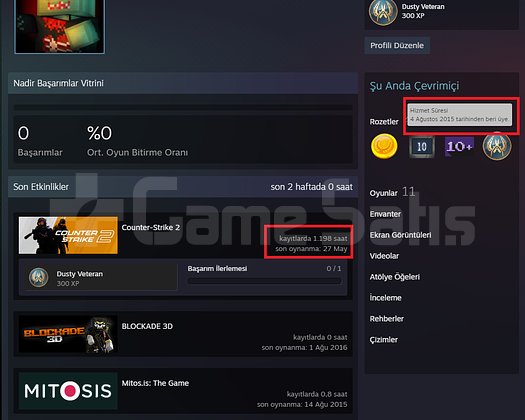Image resolution: width=525 pixels, height=420 pixels.
Task: Open the Oyunlar 11 games link
Action: (x=392, y=192)
